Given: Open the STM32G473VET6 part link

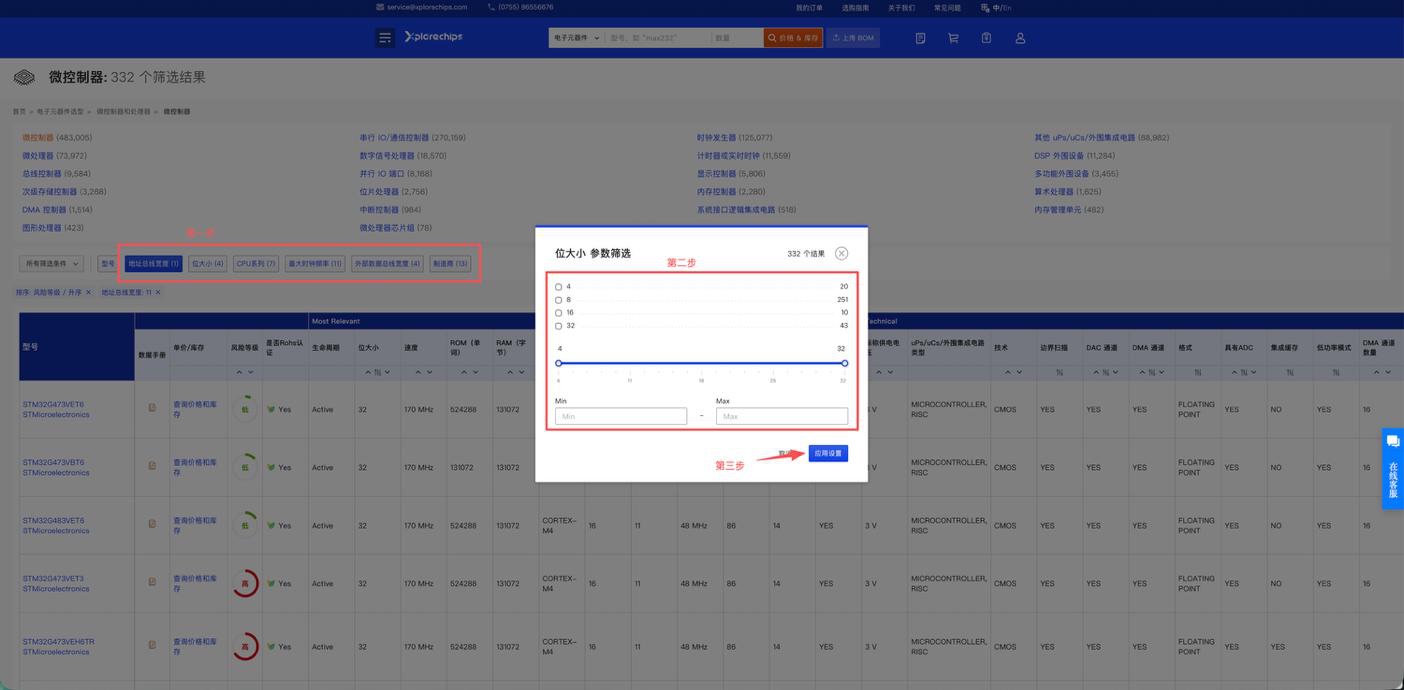Looking at the screenshot, I should [x=53, y=405].
